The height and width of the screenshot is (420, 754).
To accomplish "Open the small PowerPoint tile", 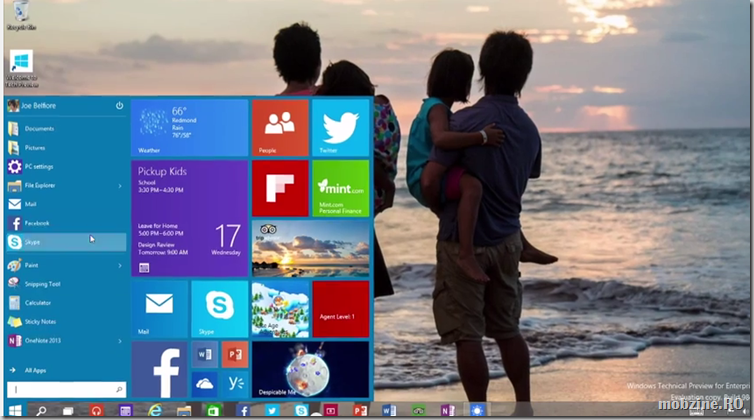I will coord(234,355).
